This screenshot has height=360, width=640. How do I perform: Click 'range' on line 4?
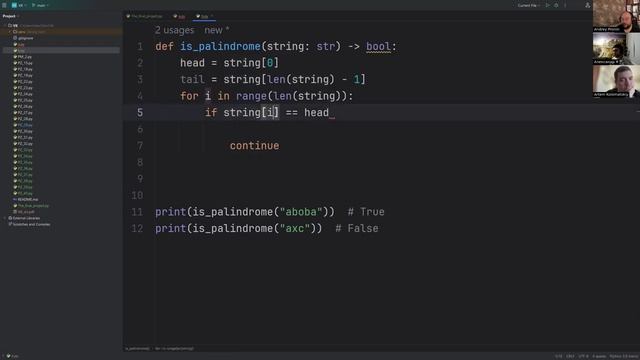pos(251,96)
